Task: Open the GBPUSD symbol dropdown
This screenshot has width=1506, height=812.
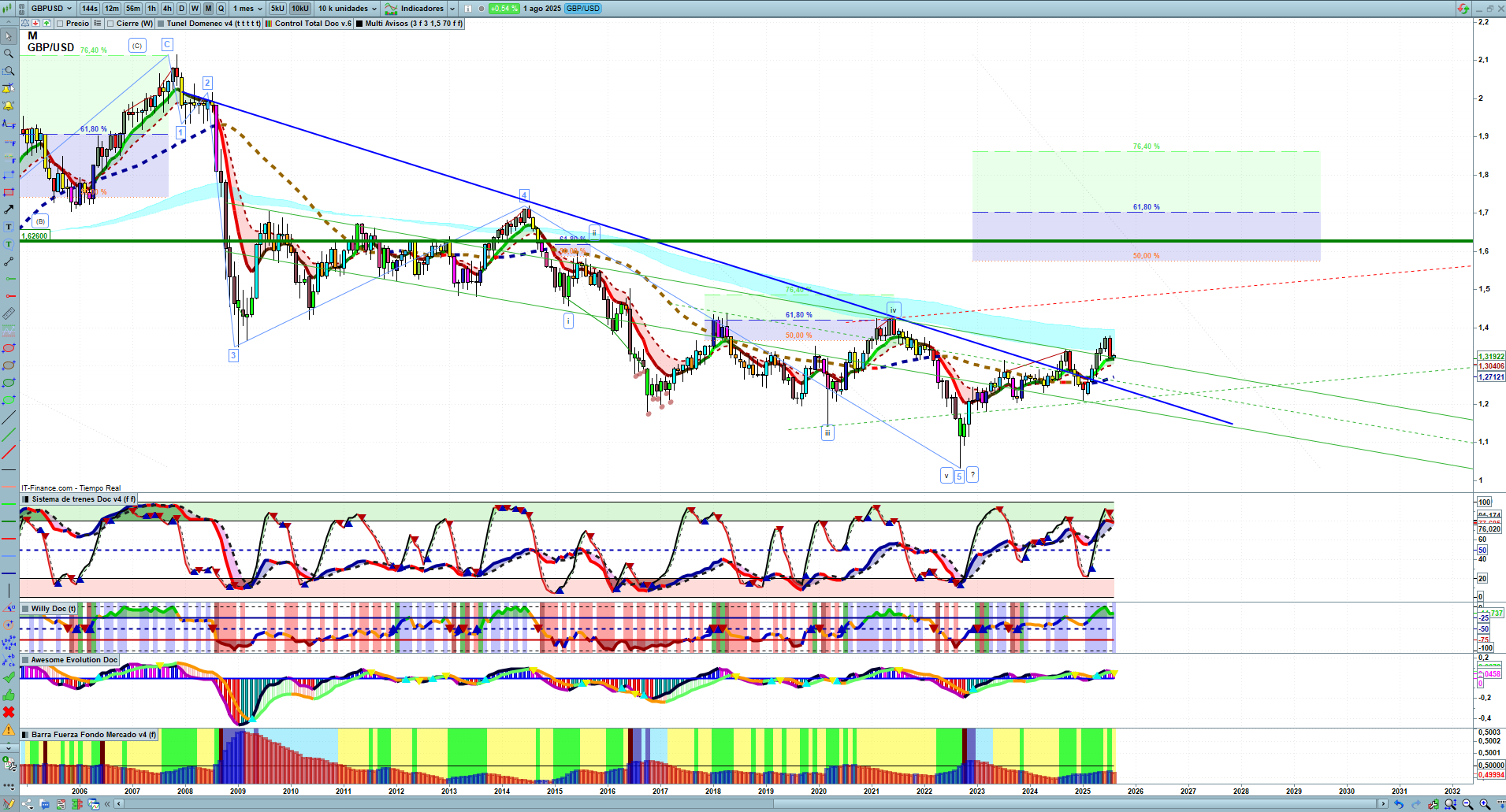Action: click(50, 9)
